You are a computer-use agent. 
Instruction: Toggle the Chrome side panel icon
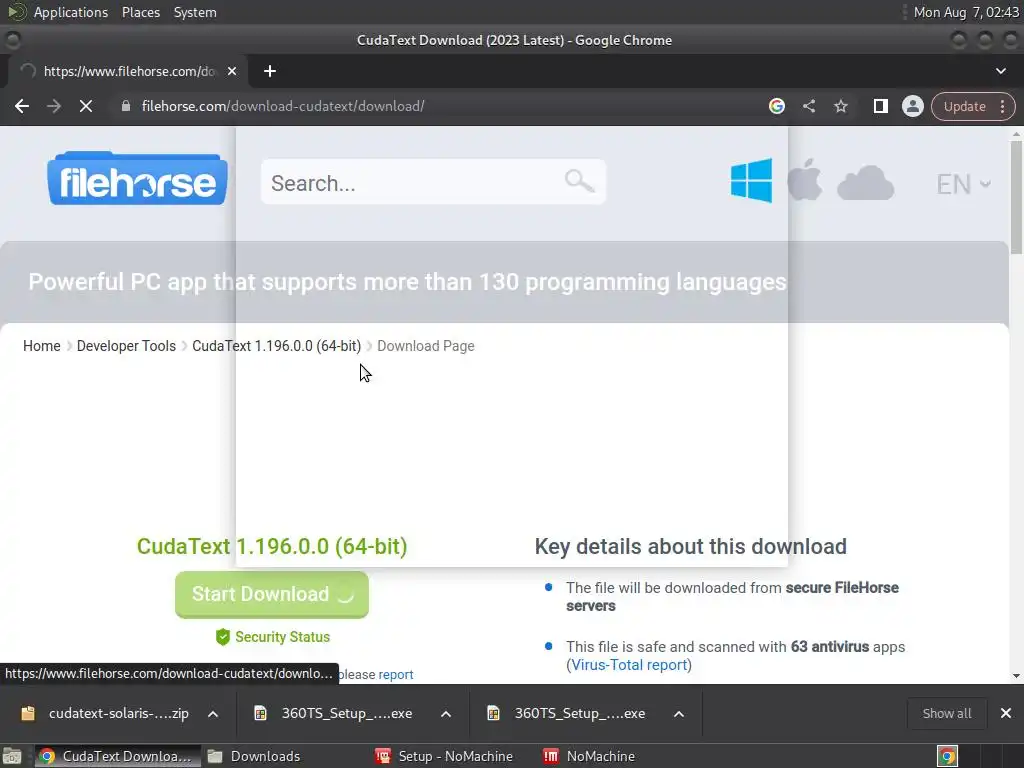tap(880, 106)
